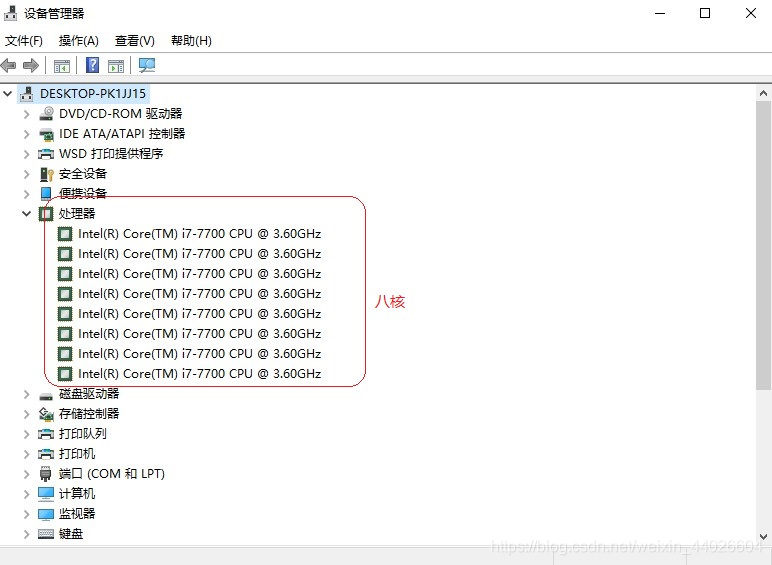
Task: Click the vertical scrollbar thumb
Action: 763,245
